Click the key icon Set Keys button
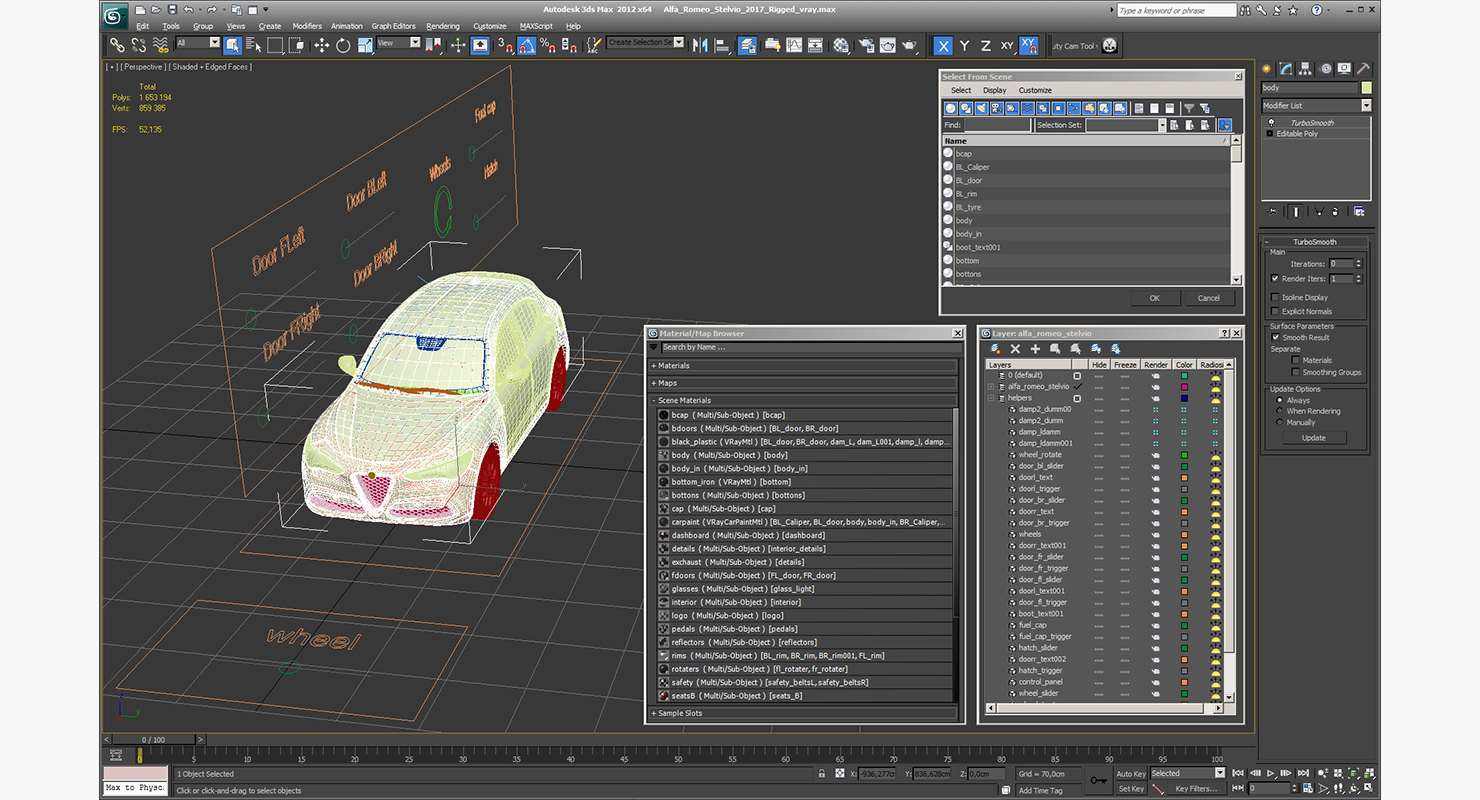This screenshot has height=800, width=1480. [1099, 779]
